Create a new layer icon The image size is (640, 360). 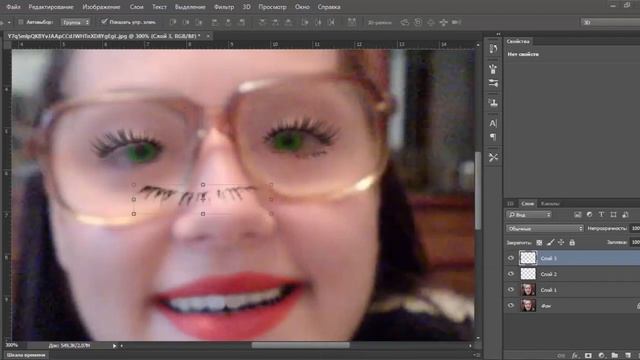click(x=627, y=356)
